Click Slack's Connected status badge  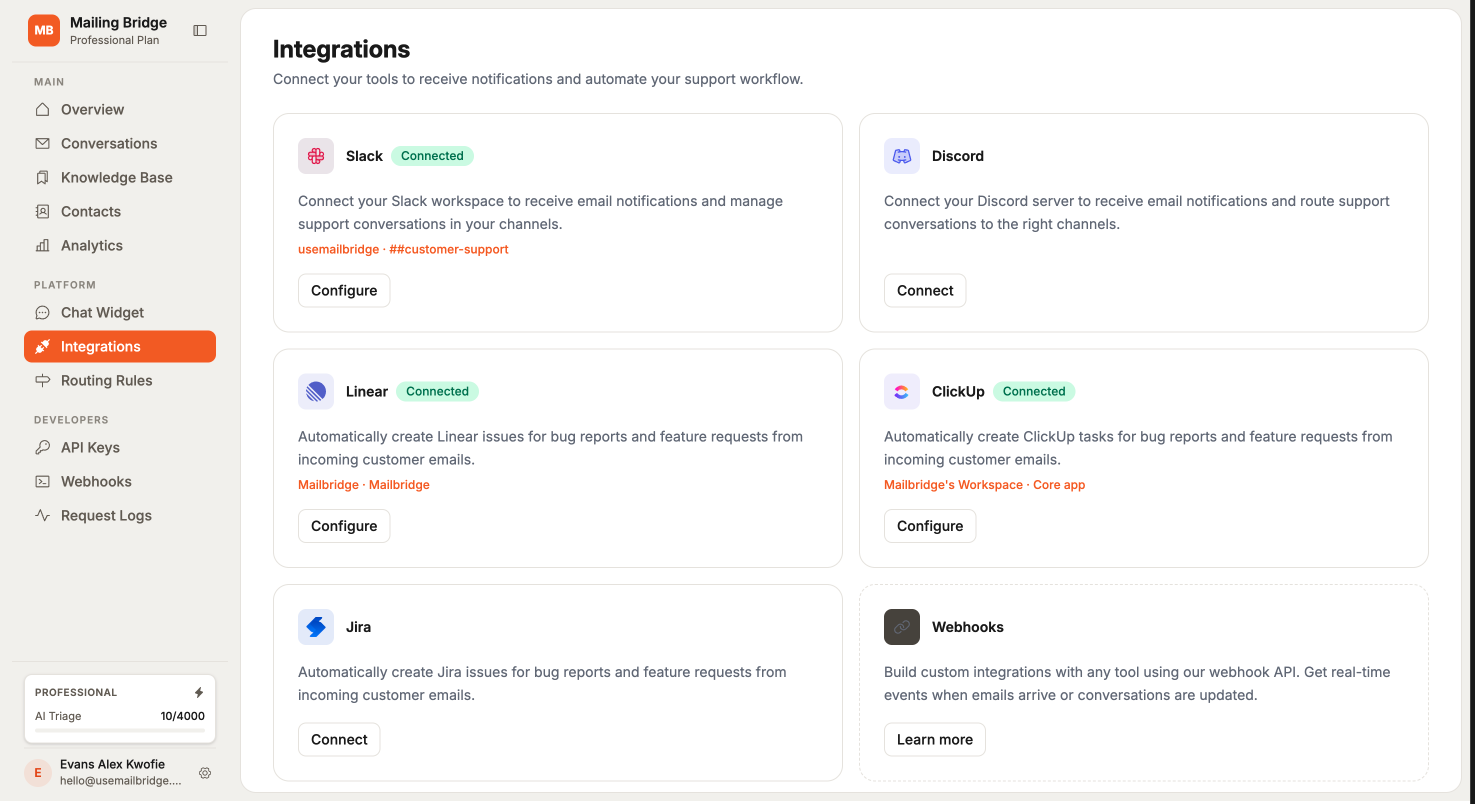pos(432,156)
